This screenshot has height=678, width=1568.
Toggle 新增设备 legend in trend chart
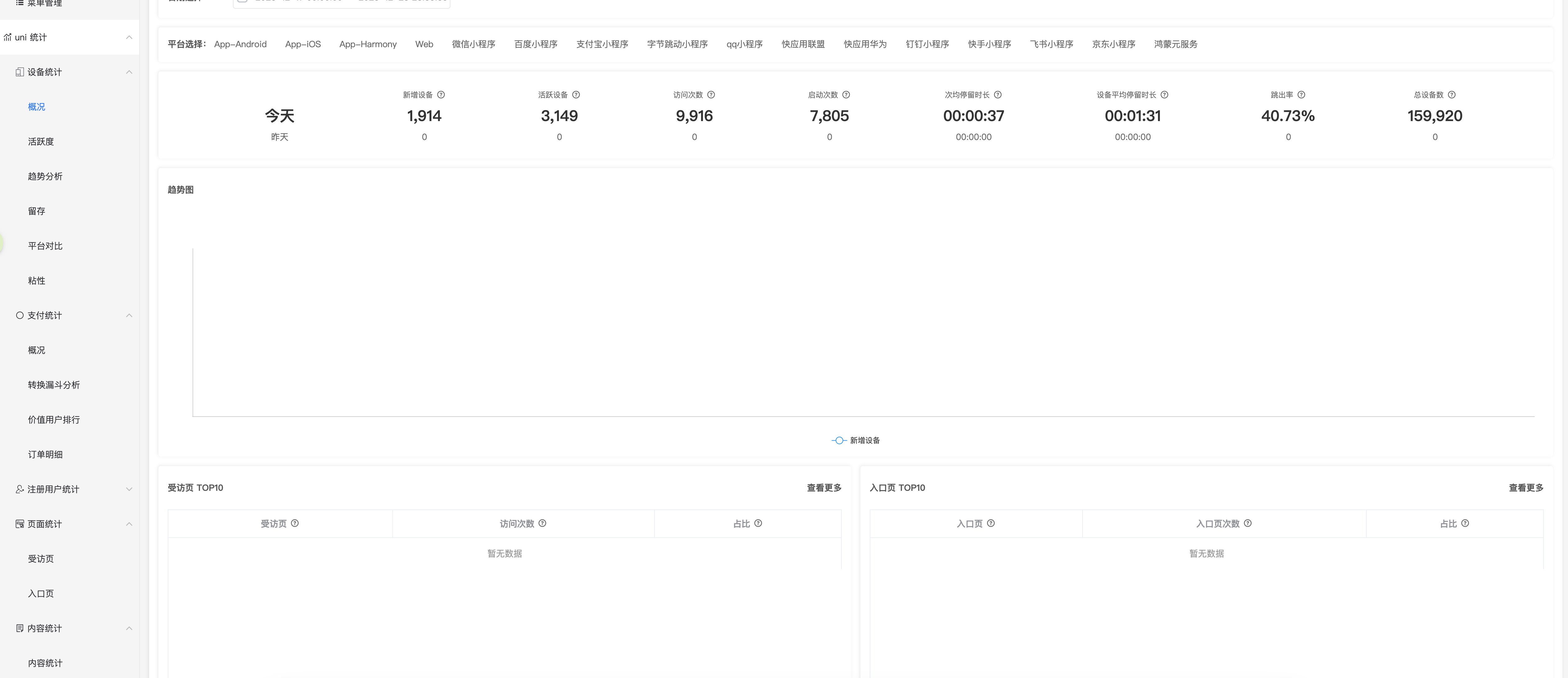pyautogui.click(x=856, y=441)
